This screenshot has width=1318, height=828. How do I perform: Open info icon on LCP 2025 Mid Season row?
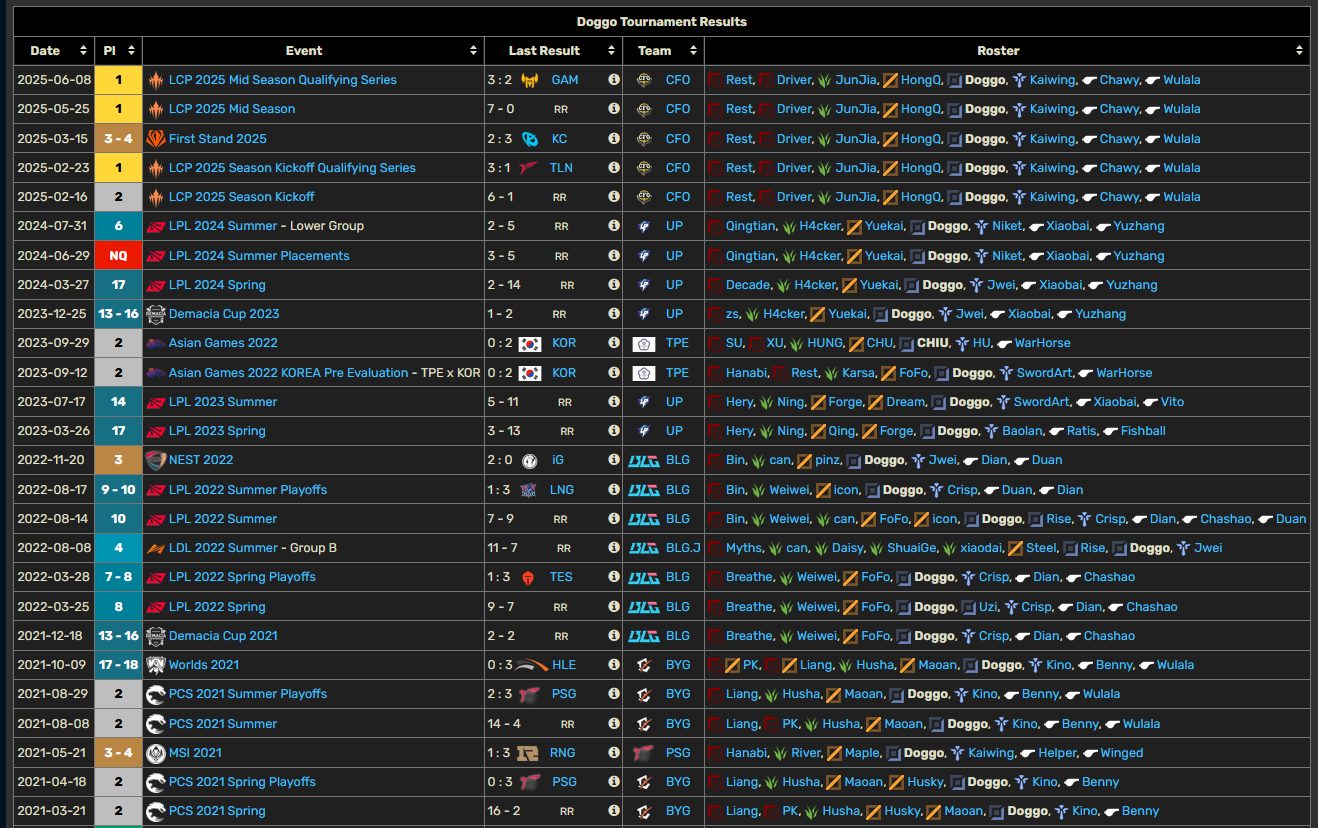pos(614,109)
